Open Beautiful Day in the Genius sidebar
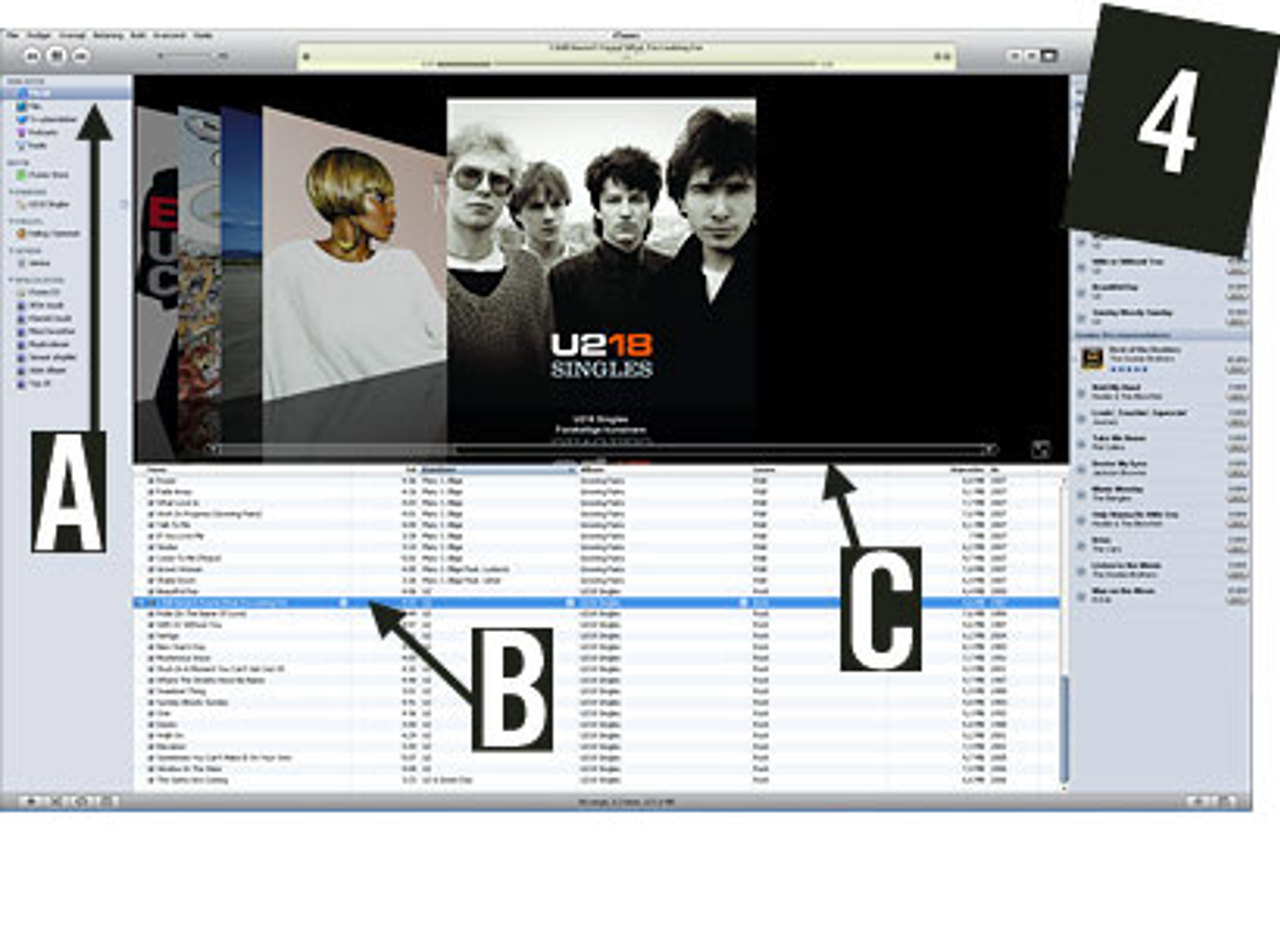1280x937 pixels. coord(1163,290)
